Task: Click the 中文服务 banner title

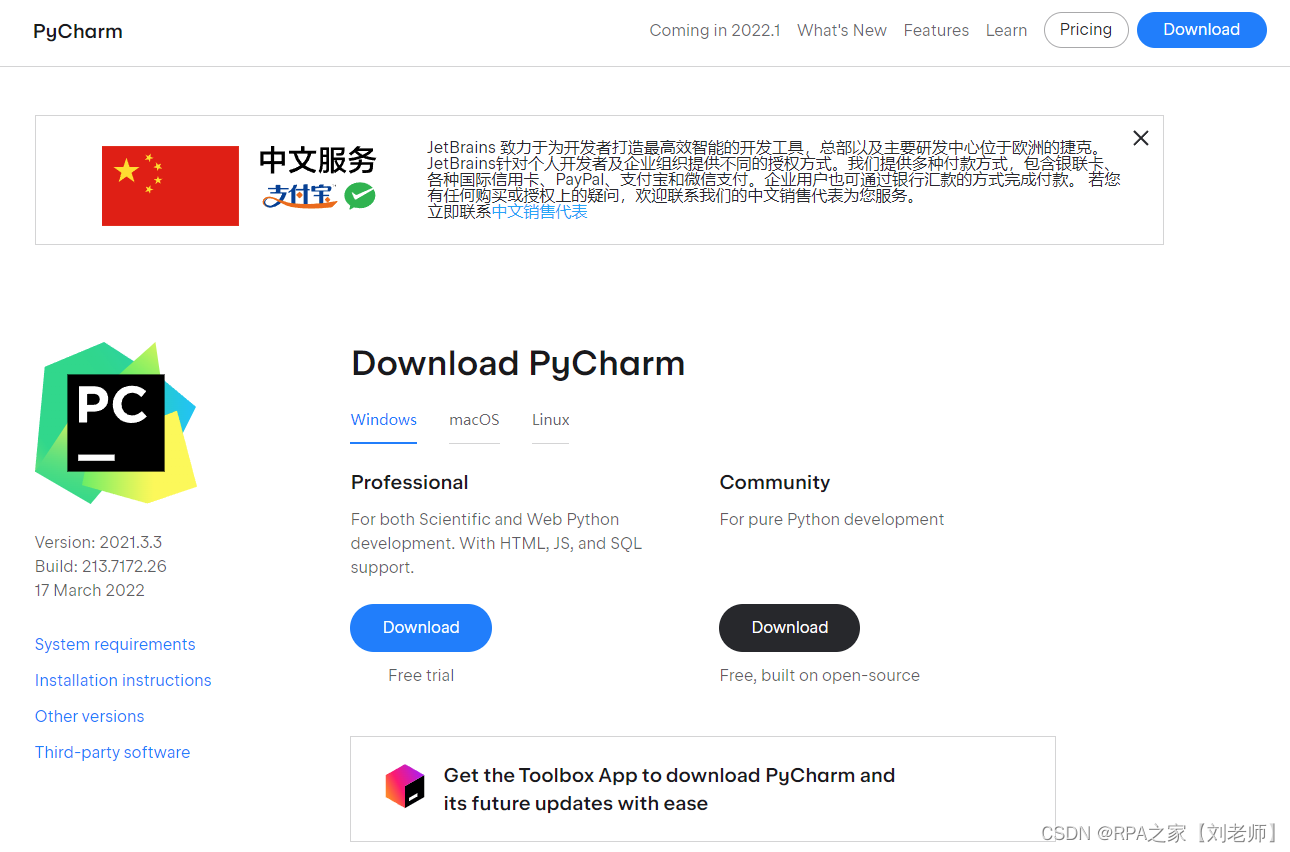Action: [318, 160]
